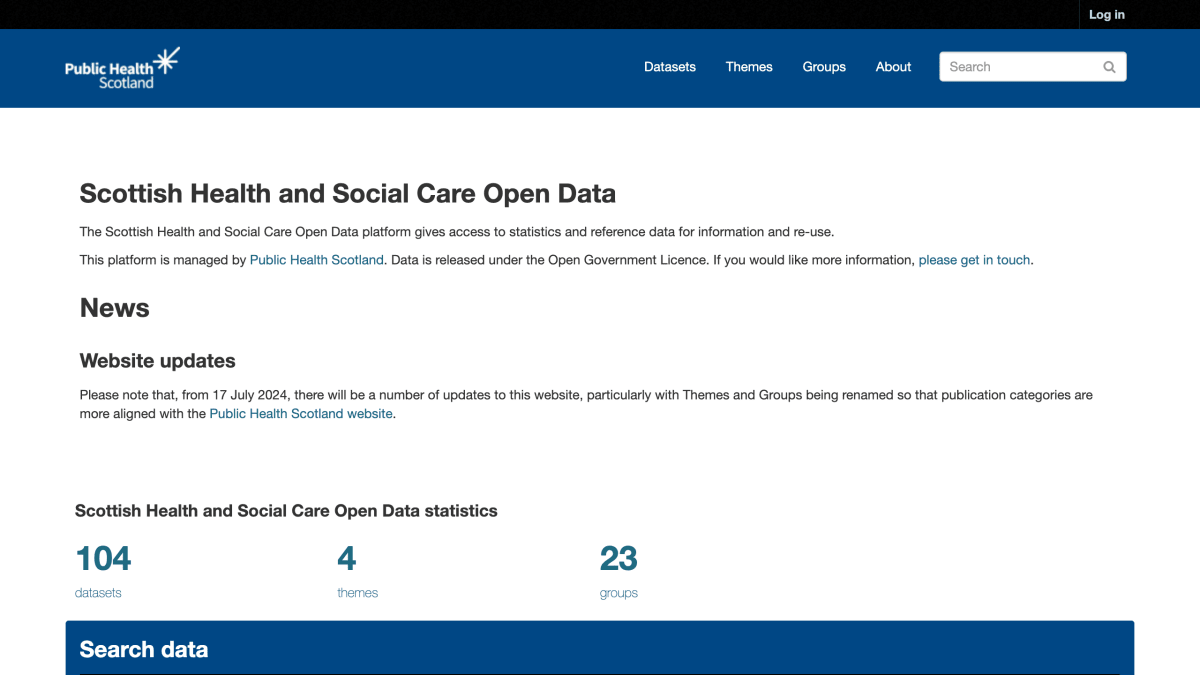Open the Public Health Scotland website link
Image resolution: width=1200 pixels, height=675 pixels.
[301, 414]
